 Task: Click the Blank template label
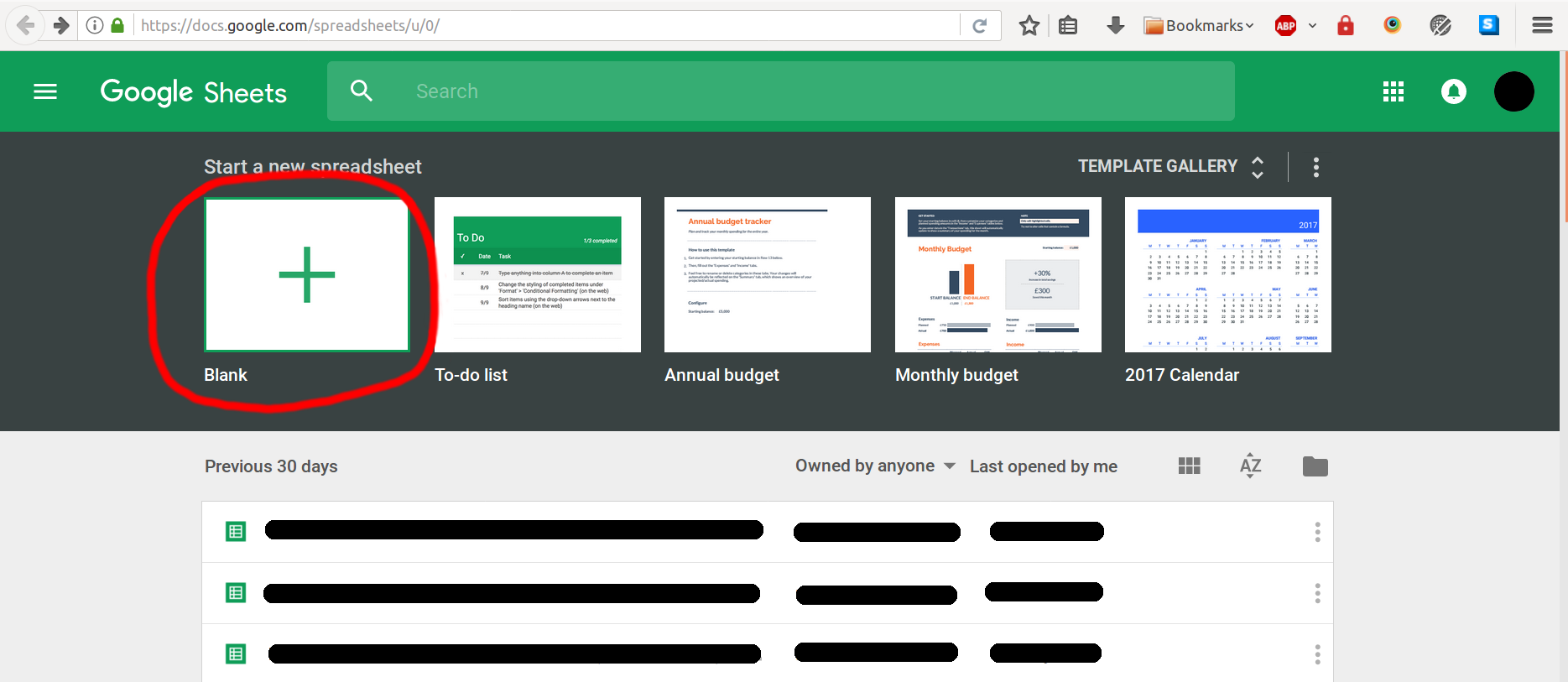pyautogui.click(x=226, y=375)
